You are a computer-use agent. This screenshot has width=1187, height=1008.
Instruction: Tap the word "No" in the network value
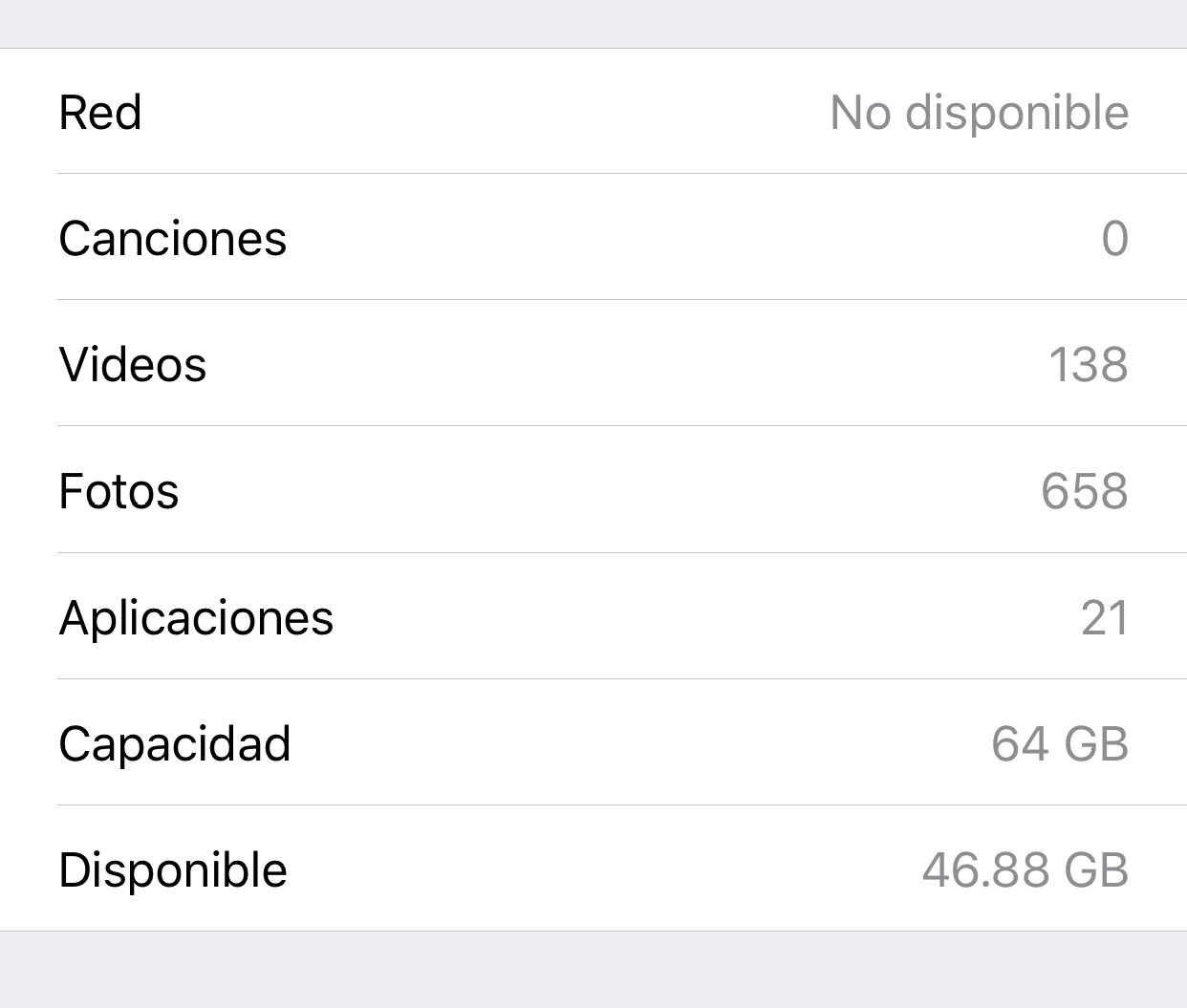coord(860,113)
